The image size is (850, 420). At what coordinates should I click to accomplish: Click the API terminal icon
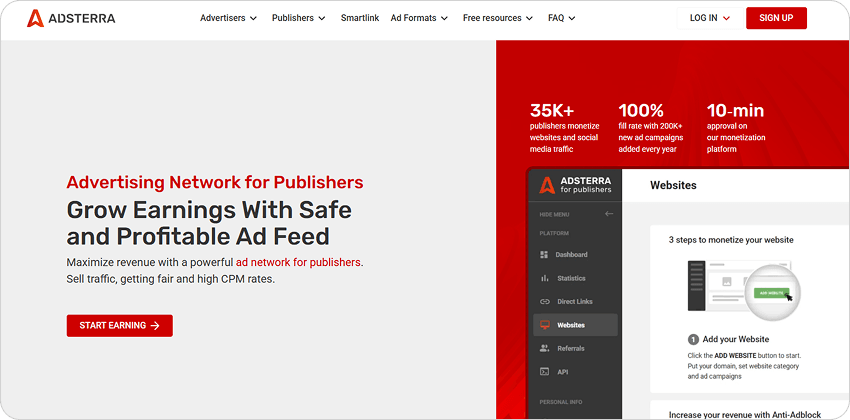pos(545,371)
